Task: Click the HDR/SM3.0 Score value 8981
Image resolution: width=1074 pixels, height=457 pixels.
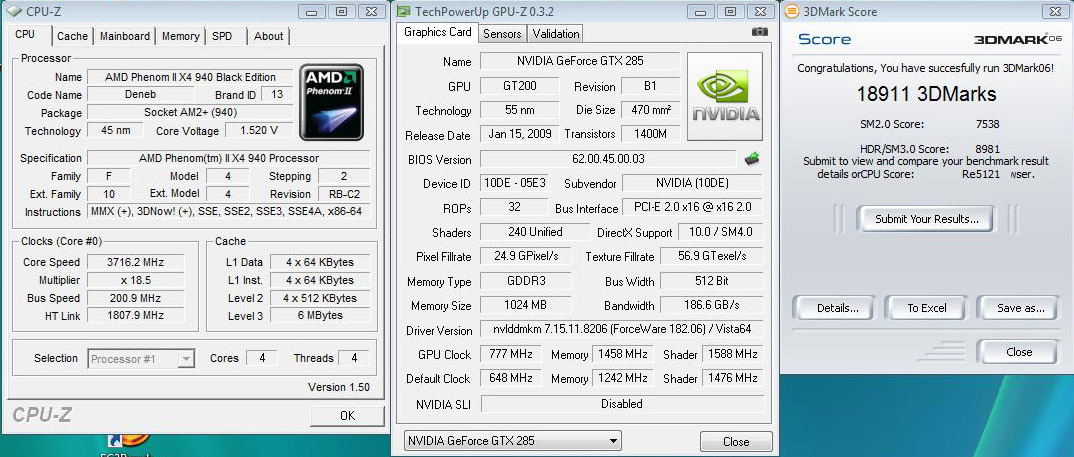Action: [987, 149]
